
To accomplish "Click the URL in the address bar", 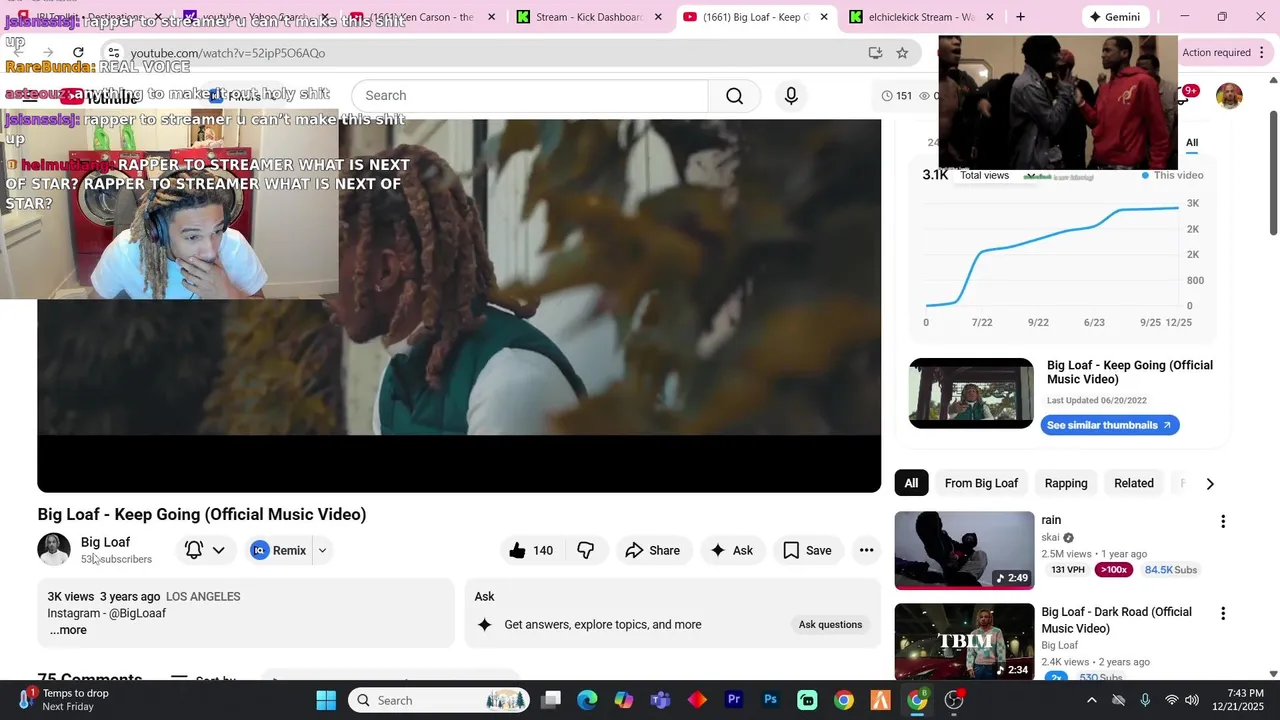I will click(x=228, y=53).
